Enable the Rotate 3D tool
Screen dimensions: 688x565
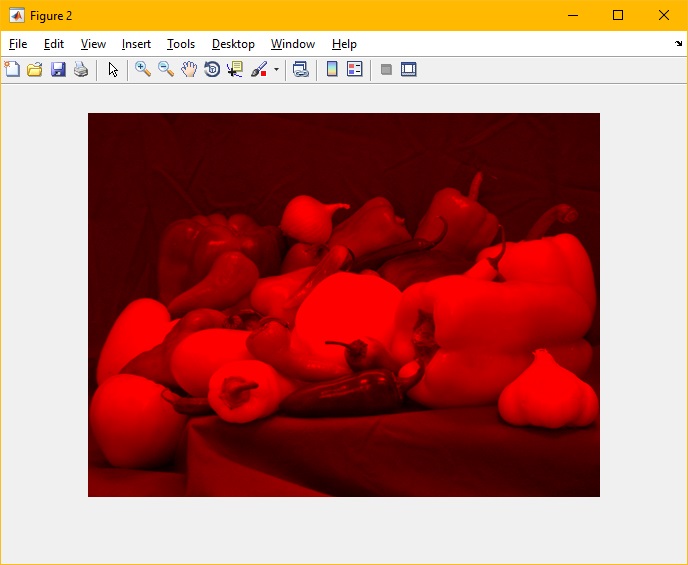(x=212, y=69)
